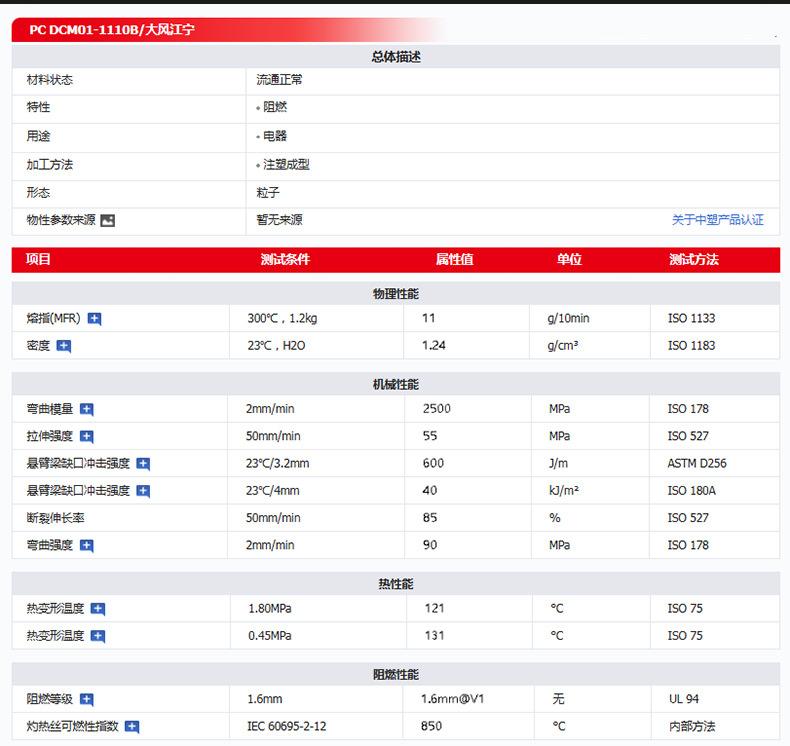This screenshot has width=790, height=746.
Task: Select the PC DCM01-1110B/大风江宁 title tab
Action: click(112, 30)
